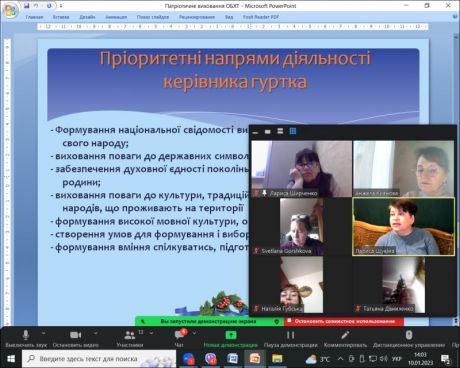Viewport: 460px width, 368px height.
Task: Open the annotate pencil tool
Action: [x=345, y=338]
